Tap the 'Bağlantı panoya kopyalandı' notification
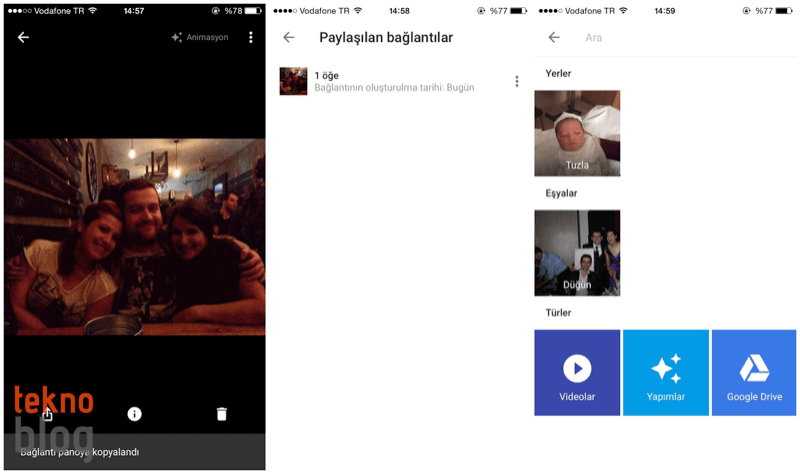This screenshot has height=474, width=800. (x=135, y=452)
